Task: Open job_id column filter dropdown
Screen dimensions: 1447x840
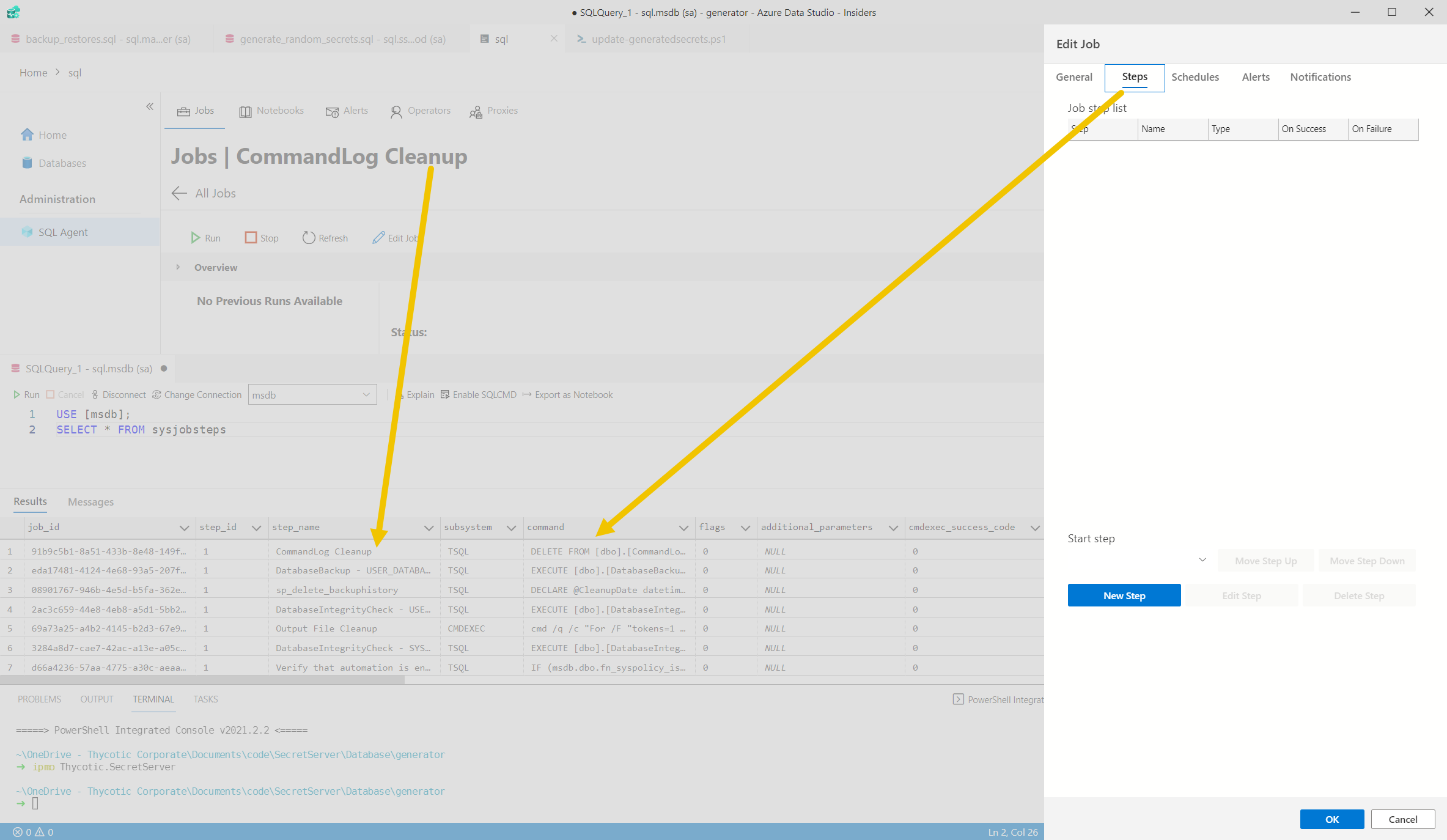Action: click(184, 528)
